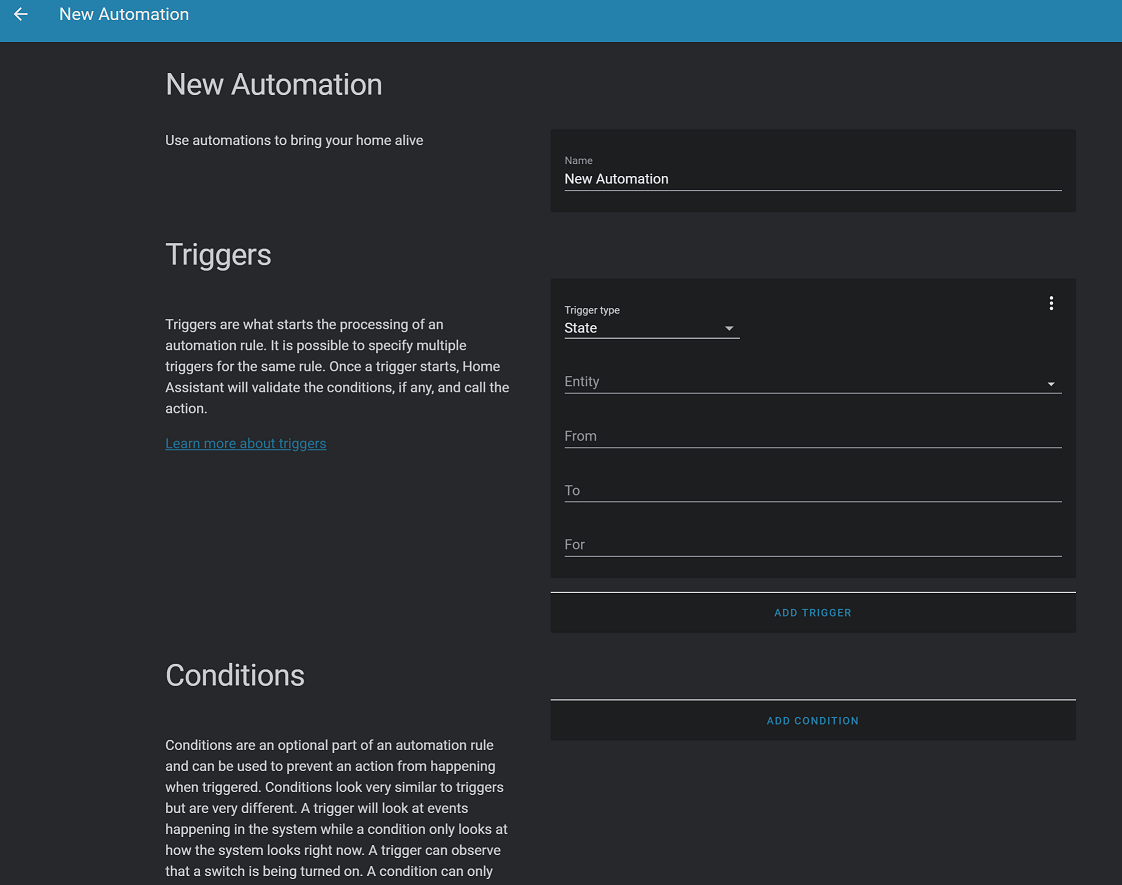Open the Learn more about triggers link
This screenshot has width=1122, height=885.
[246, 443]
